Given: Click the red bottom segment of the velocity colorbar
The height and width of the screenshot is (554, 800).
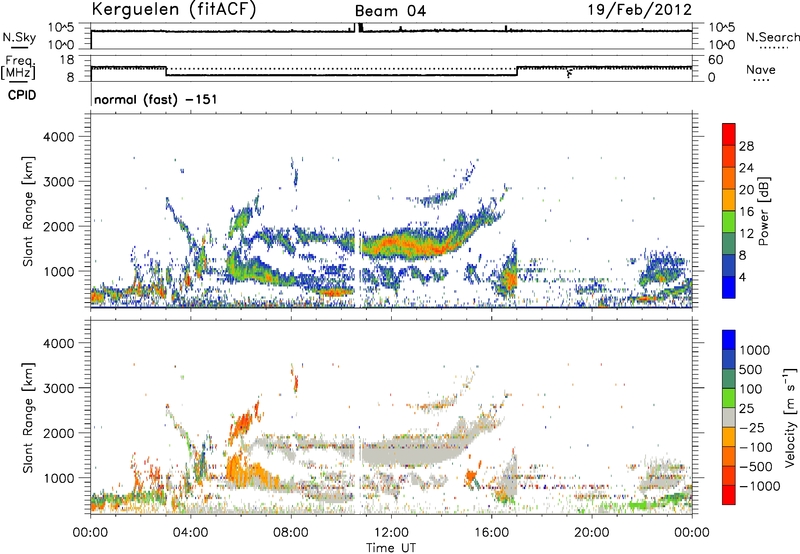Looking at the screenshot, I should 729,495.
